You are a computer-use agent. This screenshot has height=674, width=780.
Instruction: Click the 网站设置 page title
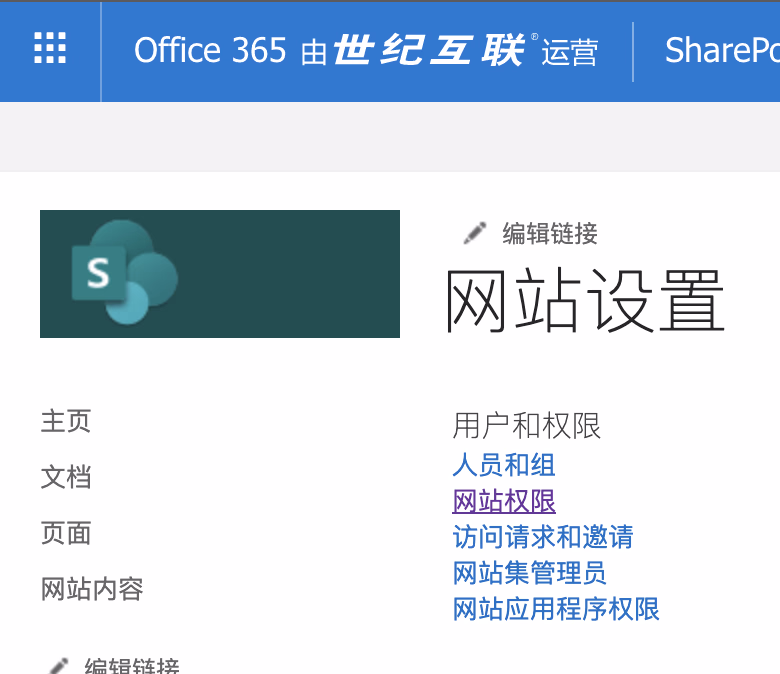pos(585,301)
